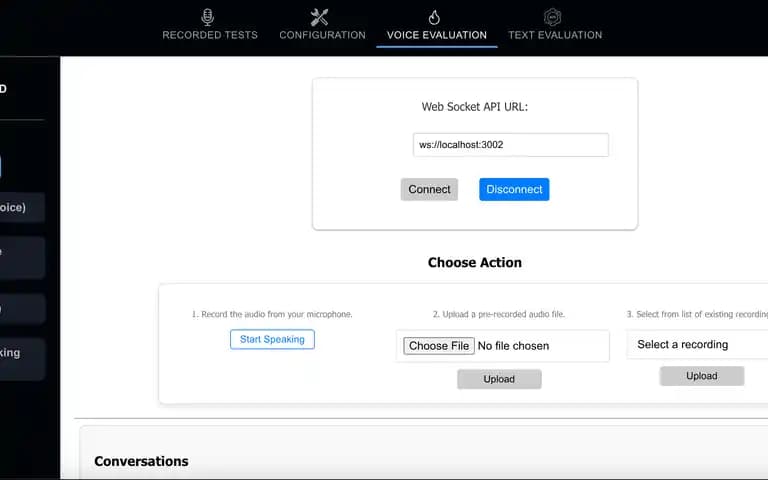Image resolution: width=768 pixels, height=480 pixels.
Task: Open the Choose File picker
Action: [x=439, y=346]
